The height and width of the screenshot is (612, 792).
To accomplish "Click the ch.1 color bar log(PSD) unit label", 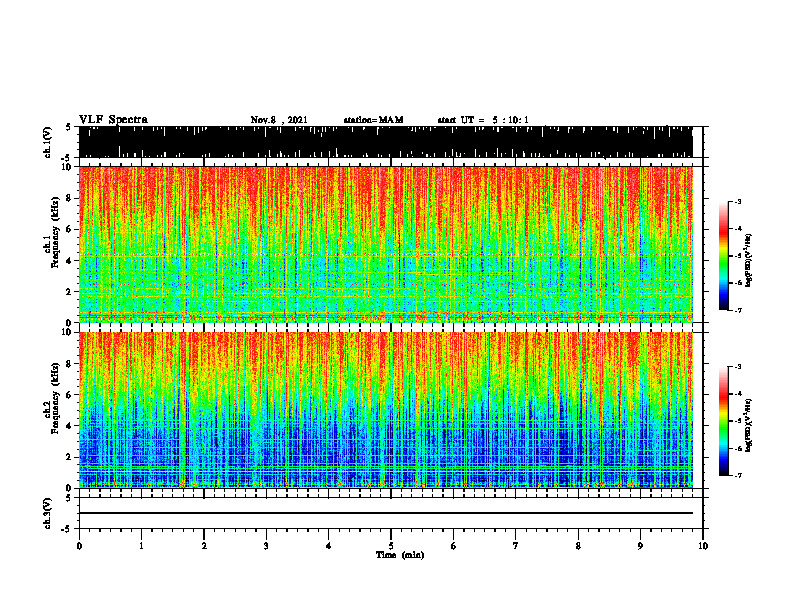I will coord(749,261).
